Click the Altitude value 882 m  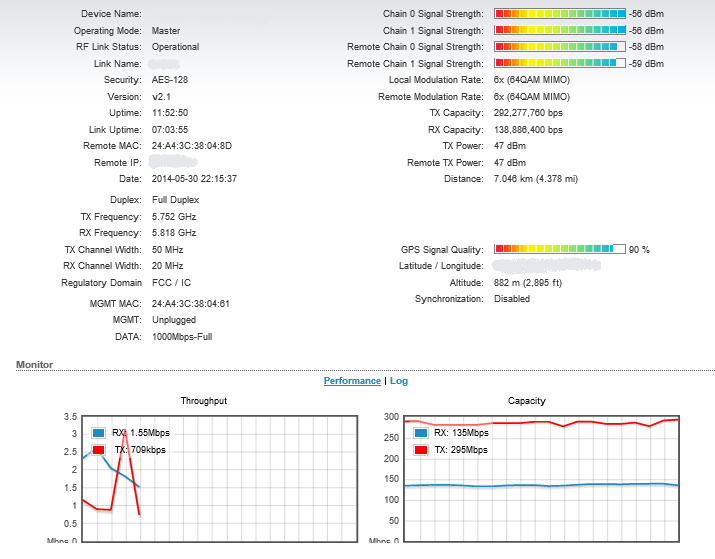[528, 283]
